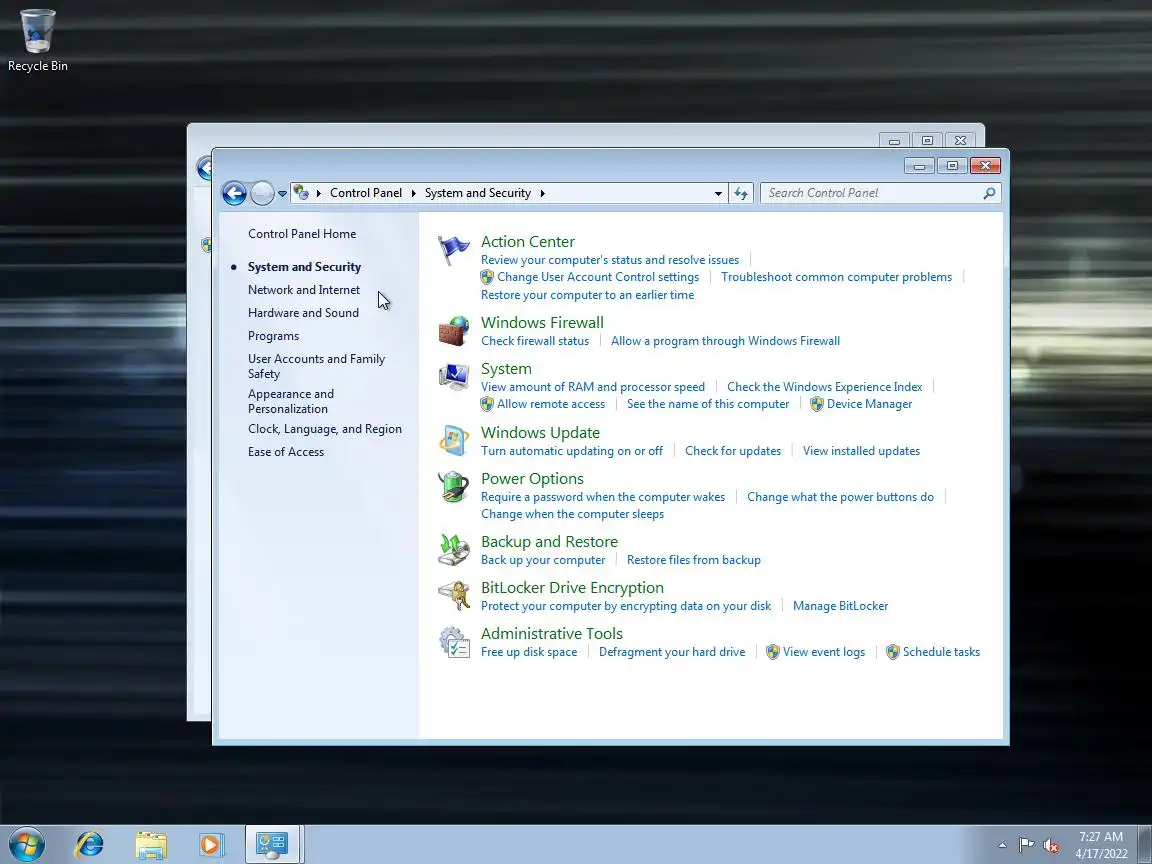1152x864 pixels.
Task: Select Network and Internet in the sidebar
Action: click(x=303, y=289)
